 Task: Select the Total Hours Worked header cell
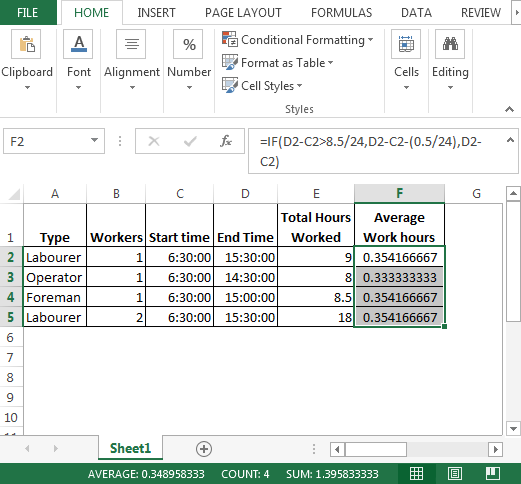click(x=316, y=225)
